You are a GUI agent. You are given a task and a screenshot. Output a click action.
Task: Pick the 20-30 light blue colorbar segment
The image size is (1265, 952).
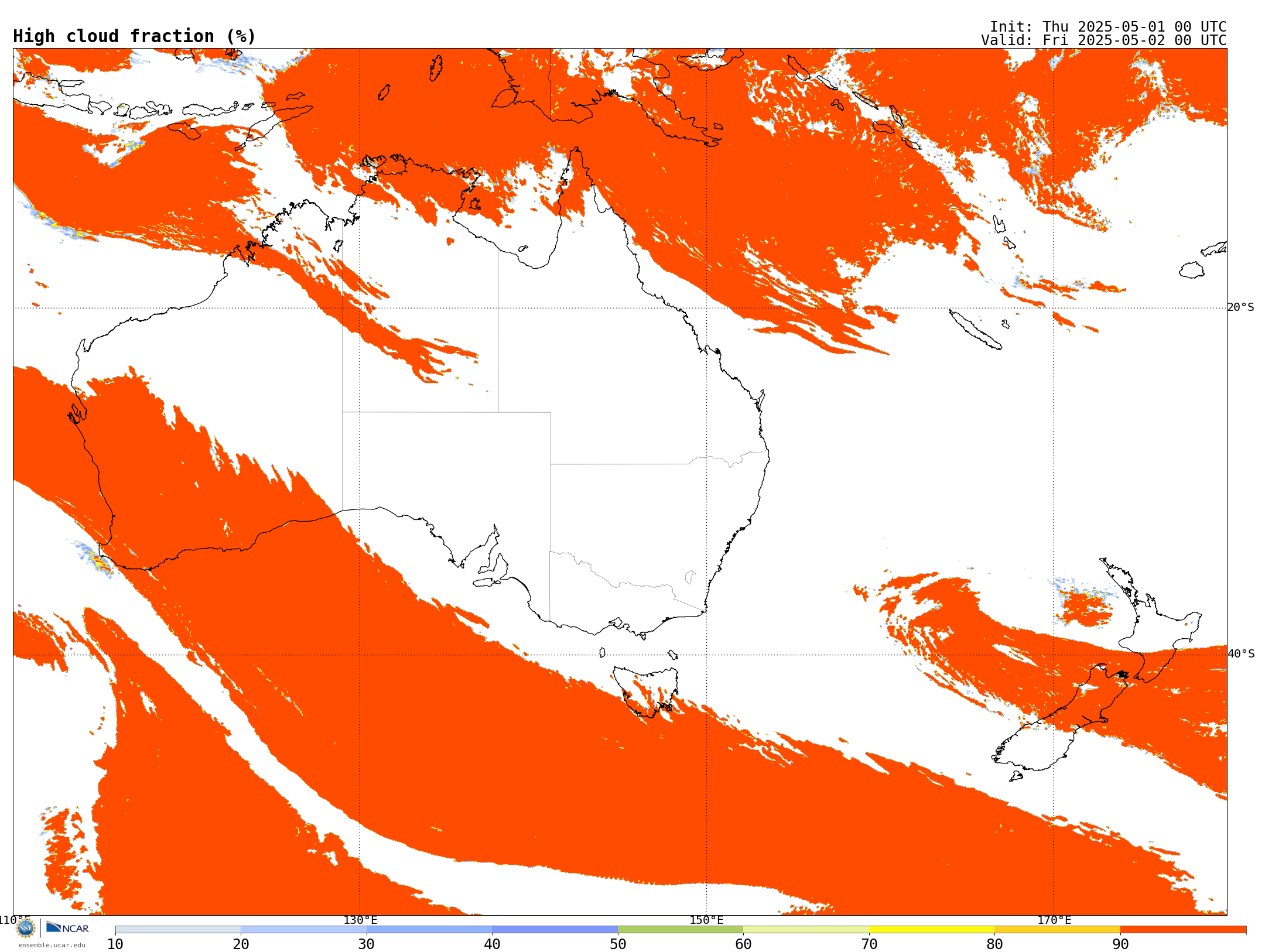point(303,930)
